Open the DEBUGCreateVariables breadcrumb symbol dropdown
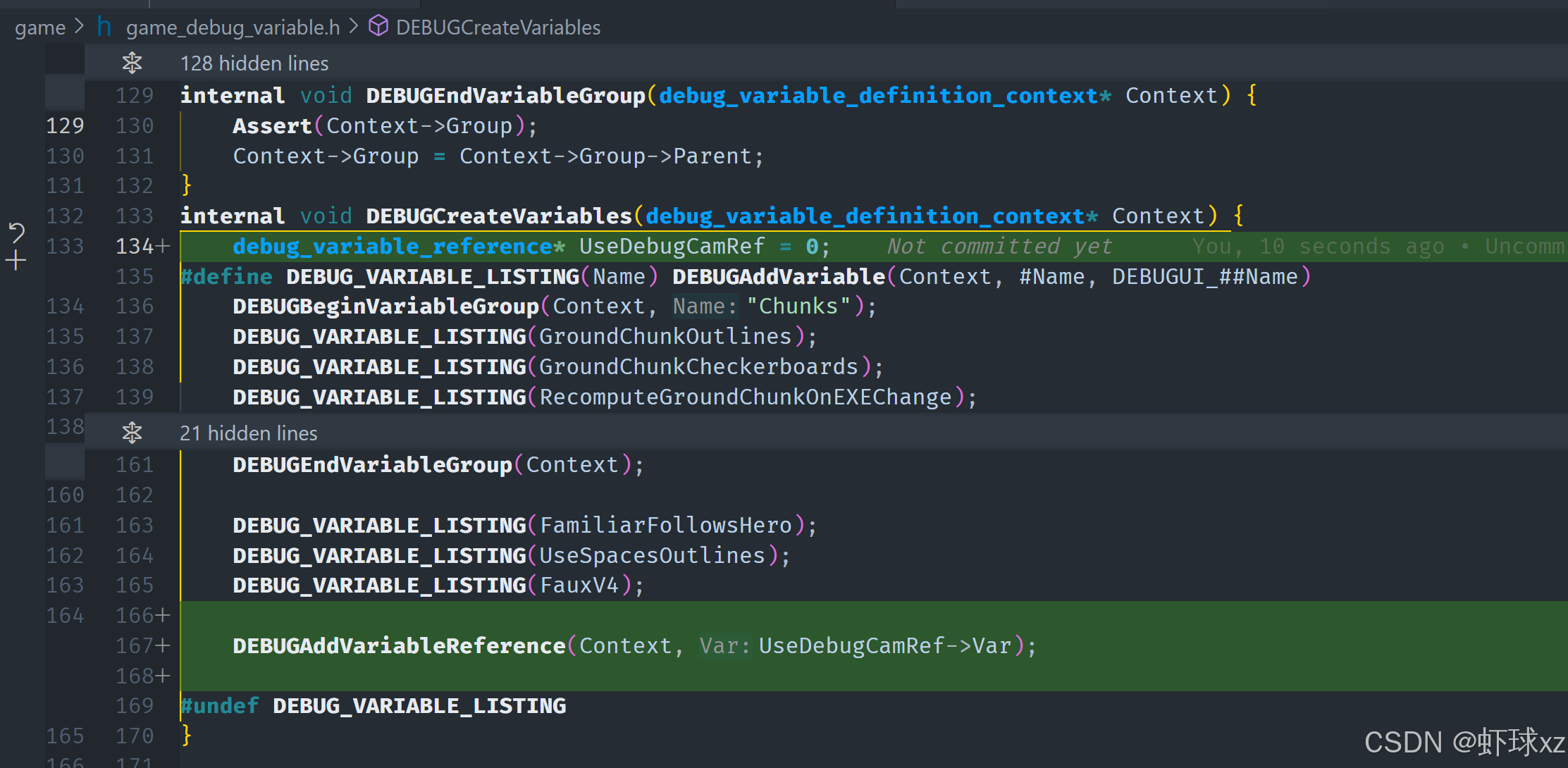1568x768 pixels. point(498,27)
